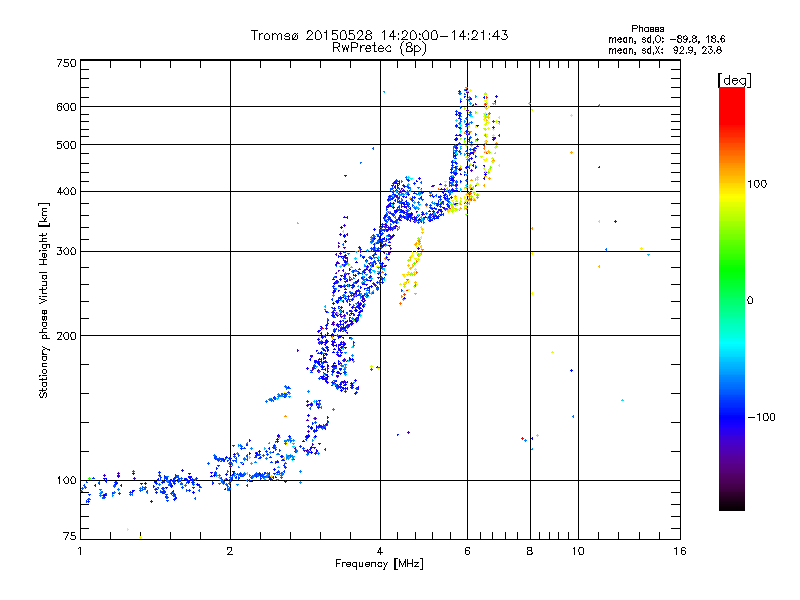The width and height of the screenshot is (800, 600).
Task: Click the y-axis tick label "600"
Action: coord(67,107)
